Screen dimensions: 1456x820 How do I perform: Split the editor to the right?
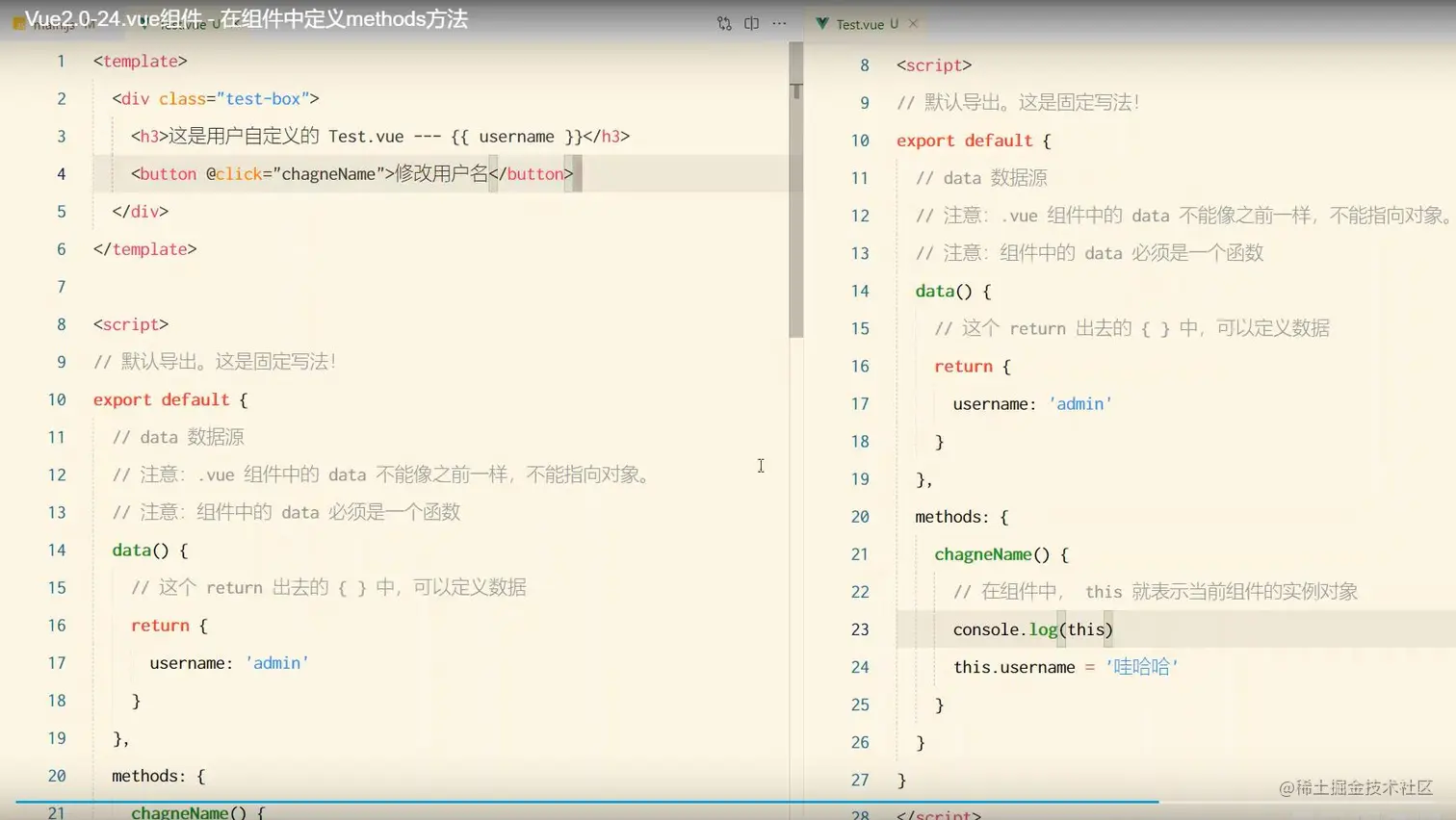click(752, 23)
